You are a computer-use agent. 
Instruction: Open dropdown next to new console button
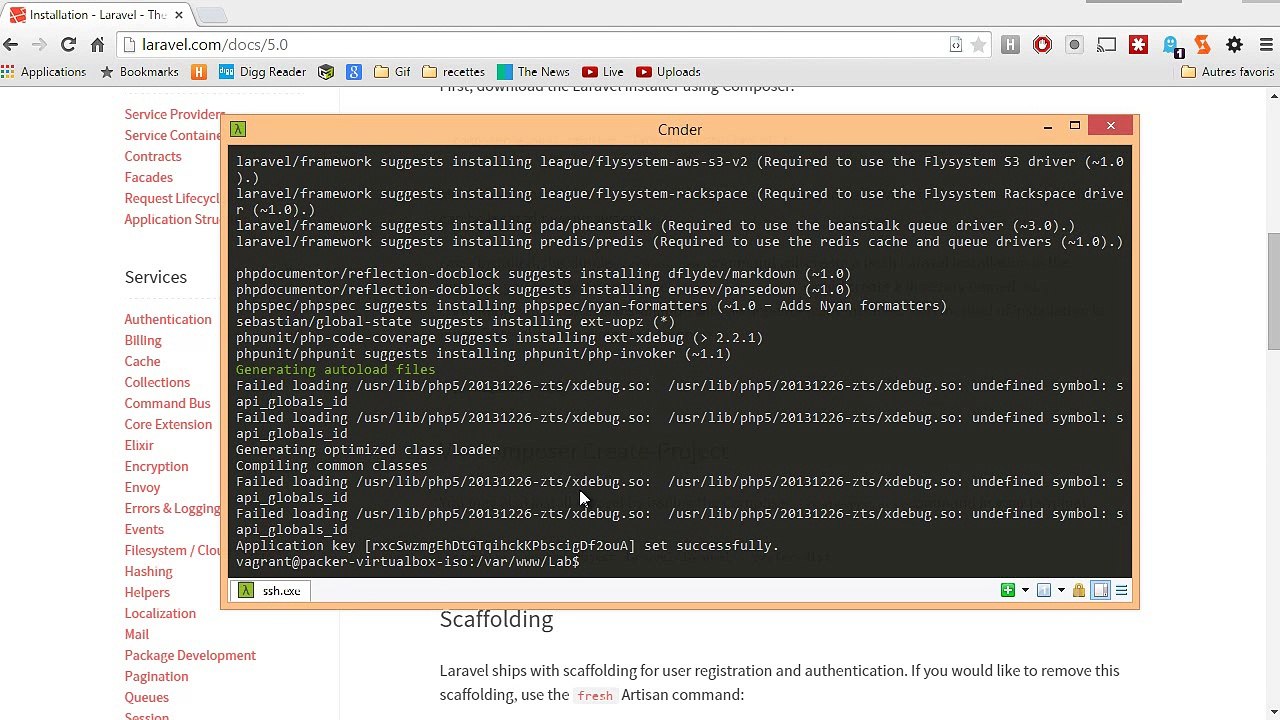pos(1025,591)
